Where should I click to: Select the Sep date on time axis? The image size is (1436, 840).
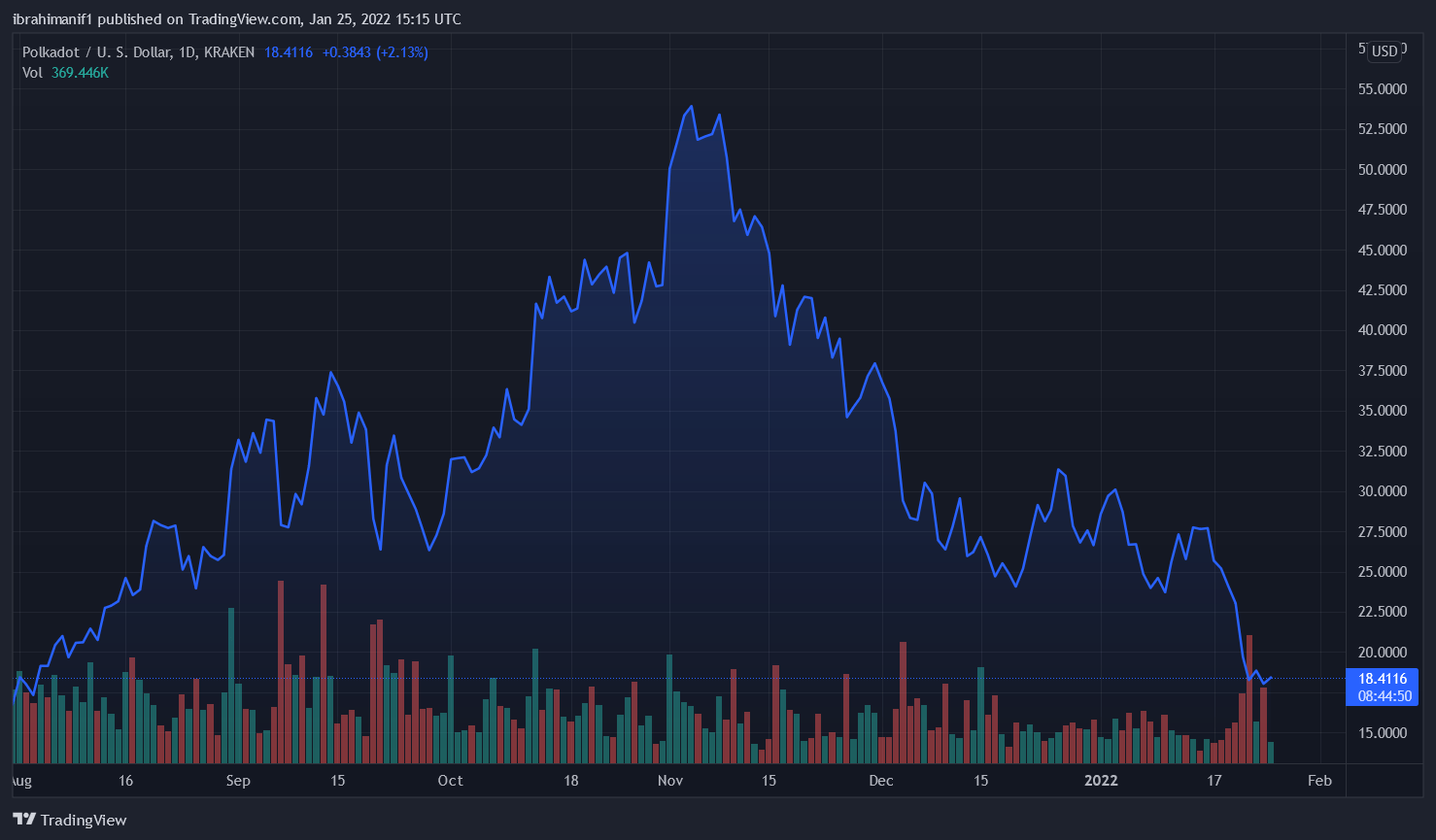pos(238,781)
